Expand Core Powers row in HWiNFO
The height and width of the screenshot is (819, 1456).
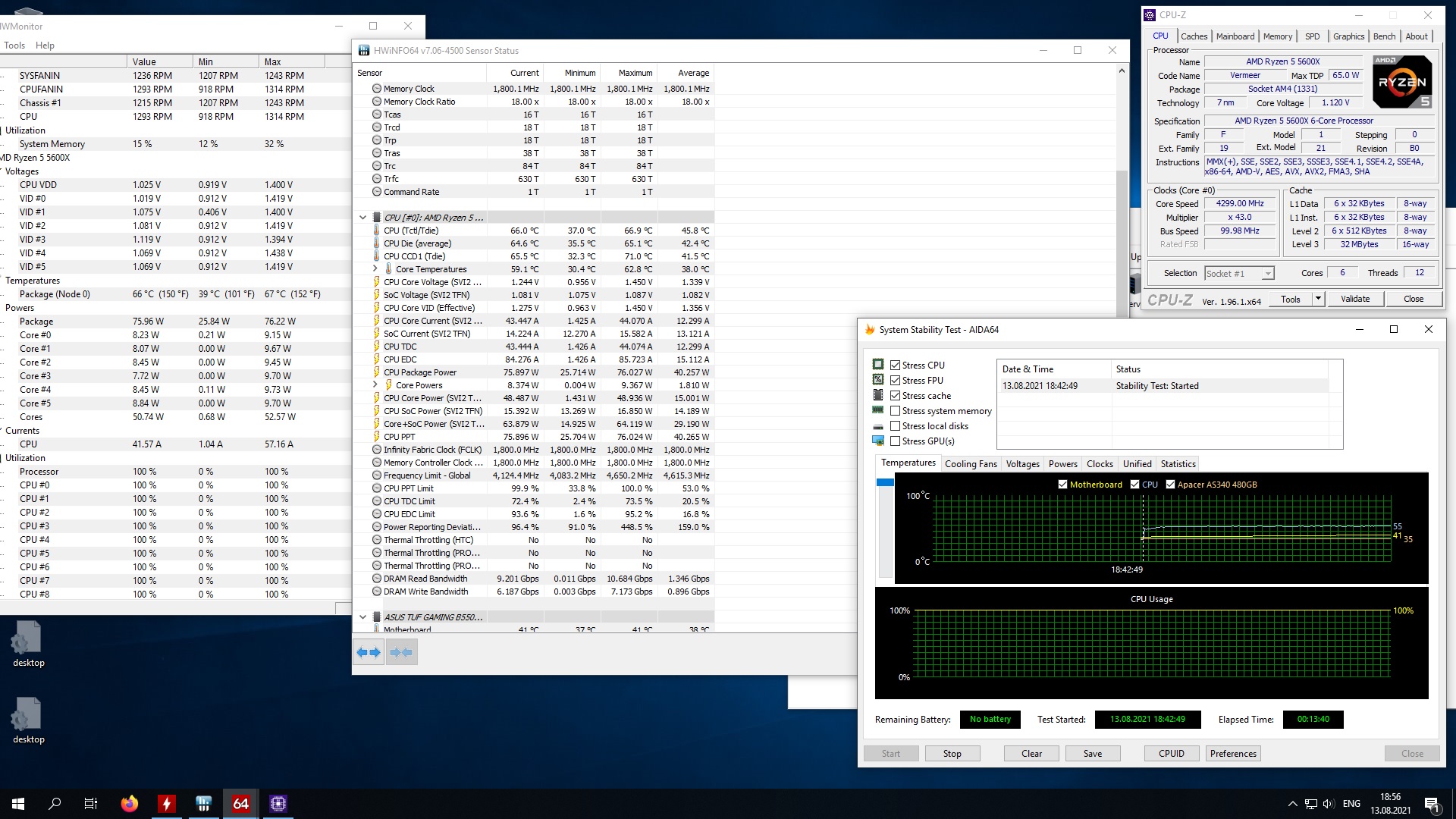(375, 385)
